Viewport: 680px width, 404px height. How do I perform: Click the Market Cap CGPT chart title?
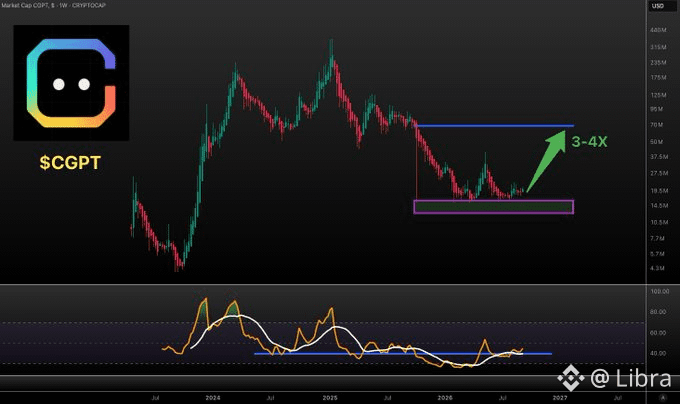coord(53,5)
